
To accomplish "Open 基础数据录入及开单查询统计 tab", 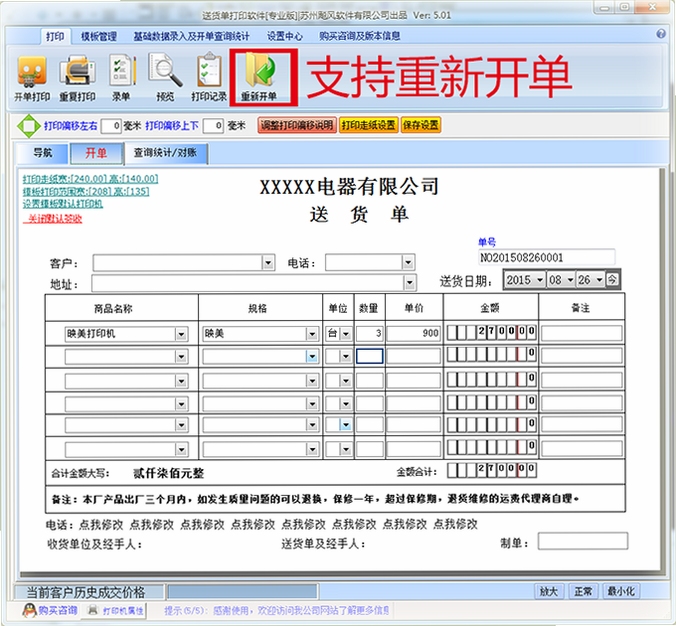I will [x=191, y=36].
